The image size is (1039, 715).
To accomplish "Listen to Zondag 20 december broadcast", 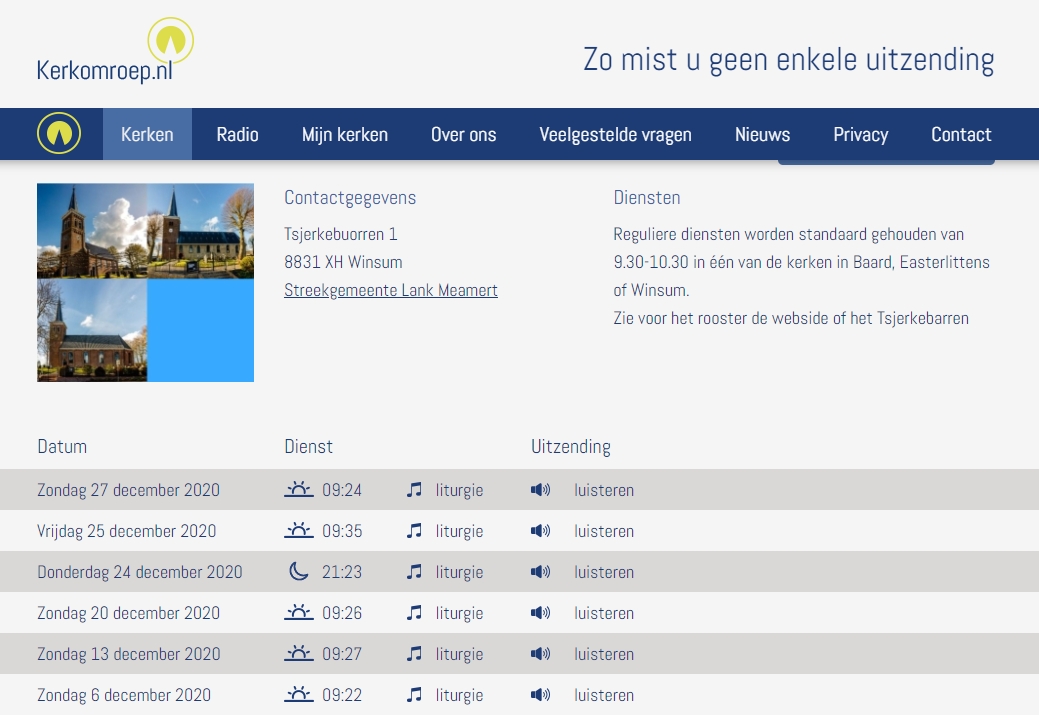I will point(604,613).
